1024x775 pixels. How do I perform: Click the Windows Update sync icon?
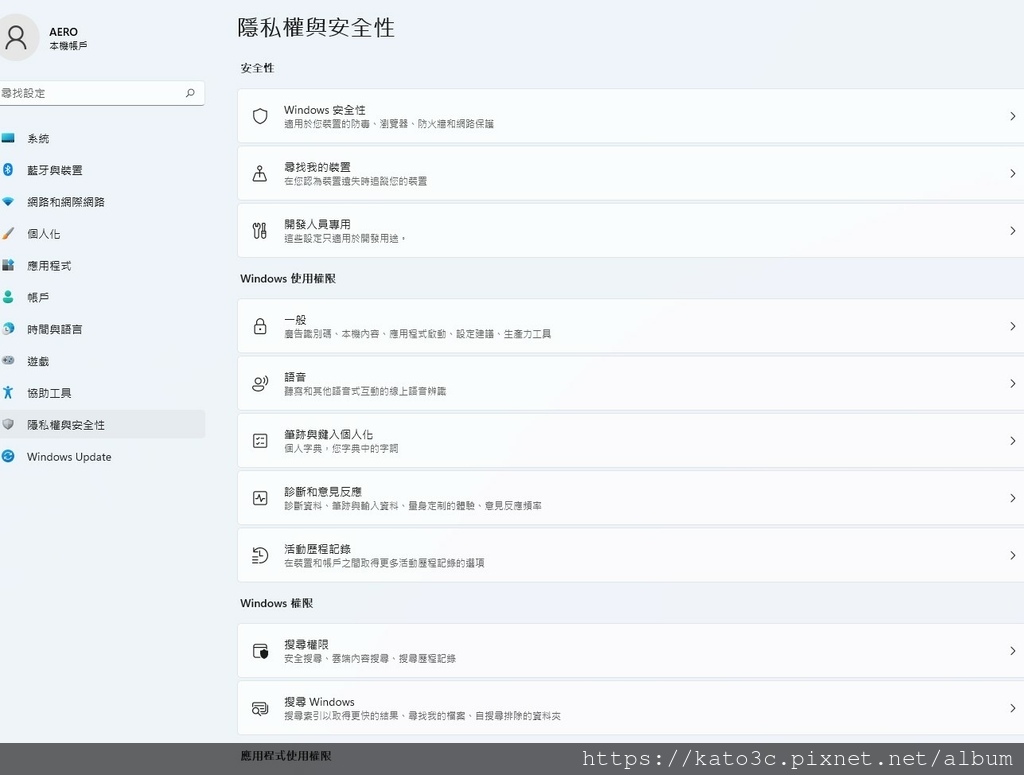[8, 456]
